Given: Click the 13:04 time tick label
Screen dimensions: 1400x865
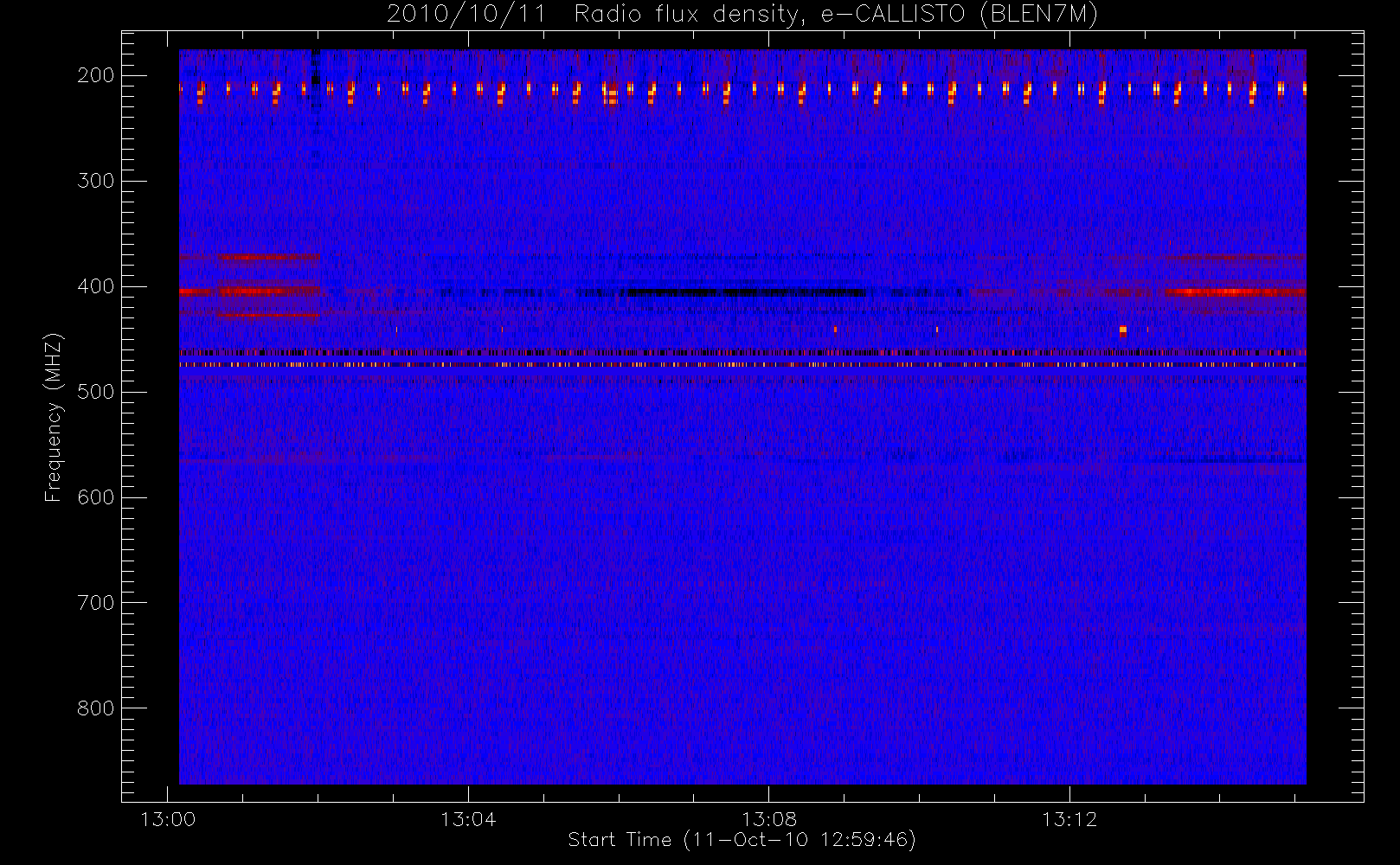Looking at the screenshot, I should 468,819.
